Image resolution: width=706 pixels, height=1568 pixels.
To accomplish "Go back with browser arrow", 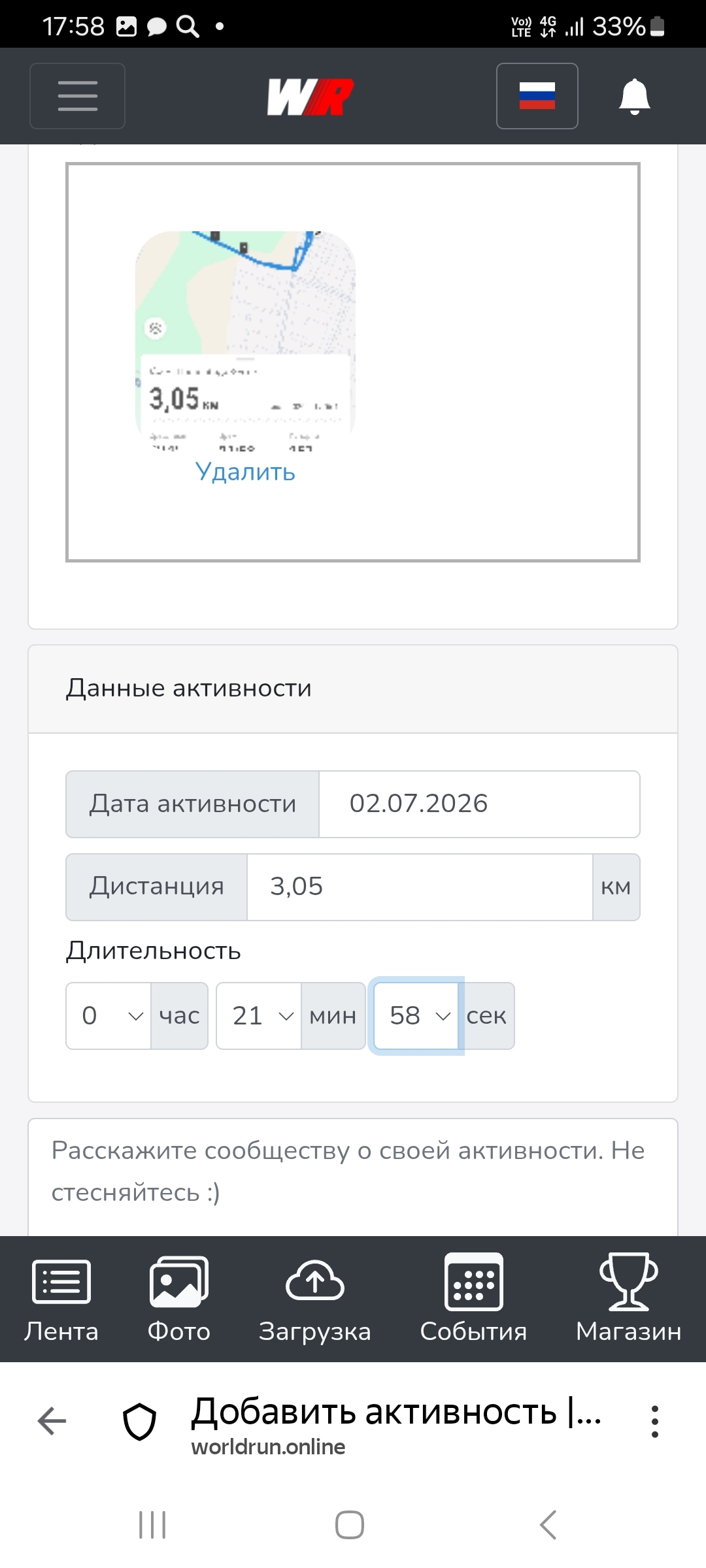I will tap(52, 1421).
